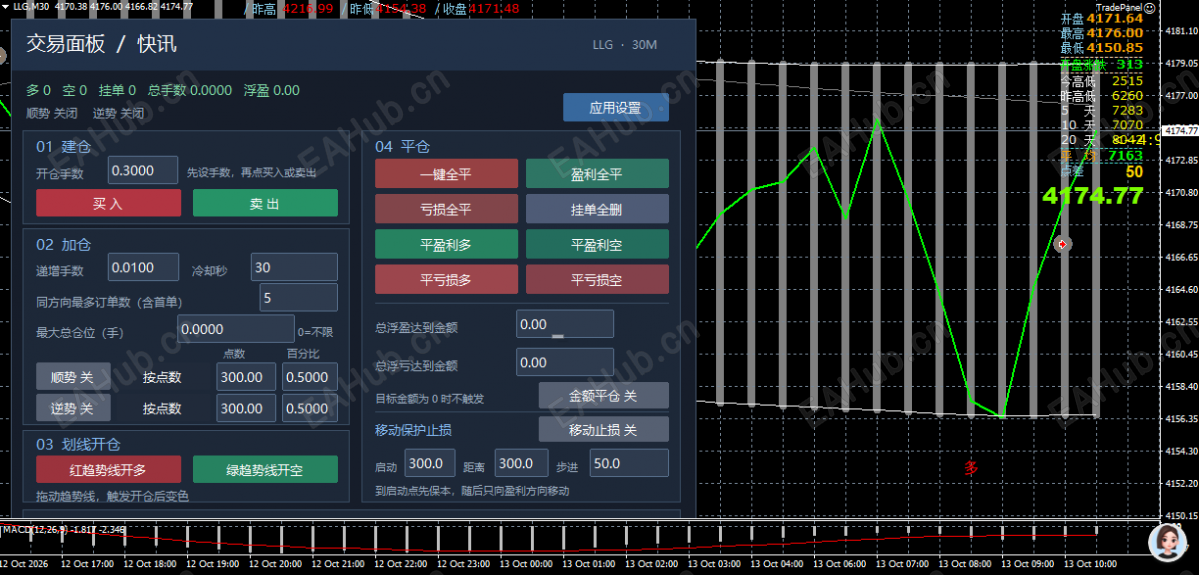
Task: Click the 总浮亏达到金额 input field
Action: pos(565,362)
